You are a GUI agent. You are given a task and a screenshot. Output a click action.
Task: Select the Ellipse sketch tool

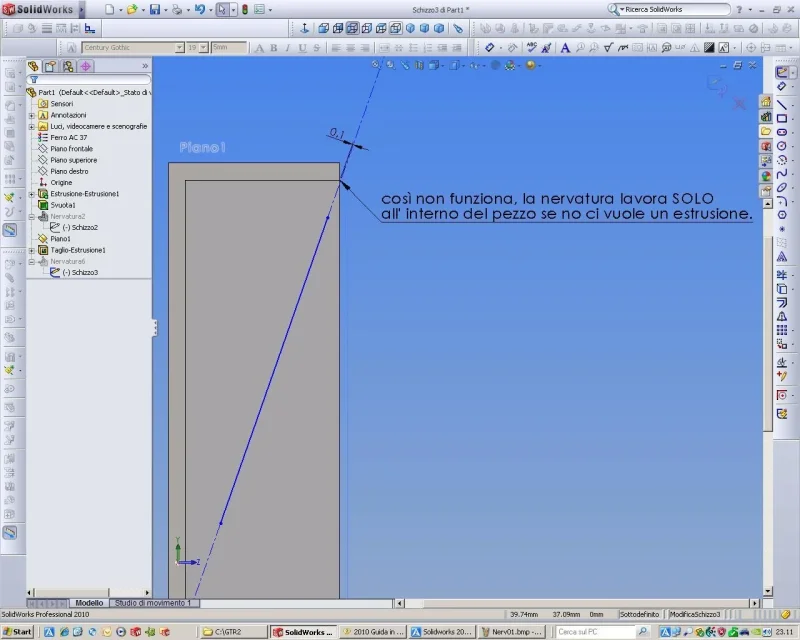[782, 188]
